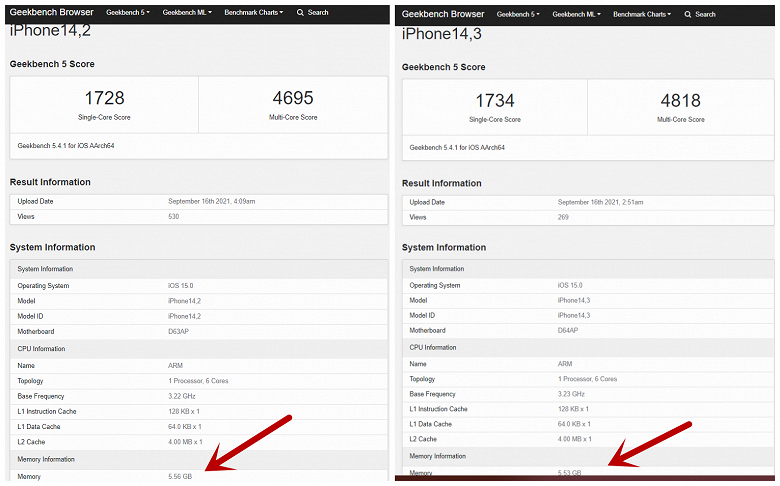
Task: Click the CPU Name value ARM in the right page
Action: (x=565, y=364)
